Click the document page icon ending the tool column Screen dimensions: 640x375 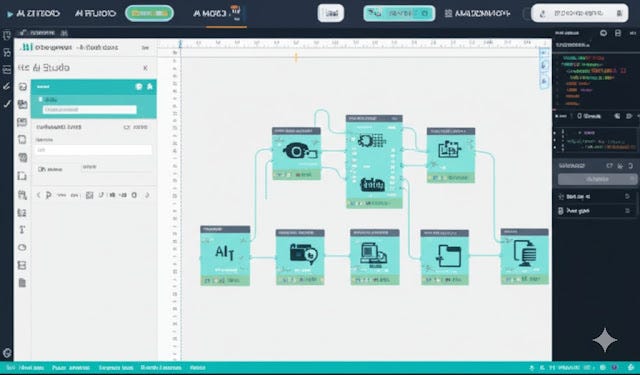pos(22,282)
